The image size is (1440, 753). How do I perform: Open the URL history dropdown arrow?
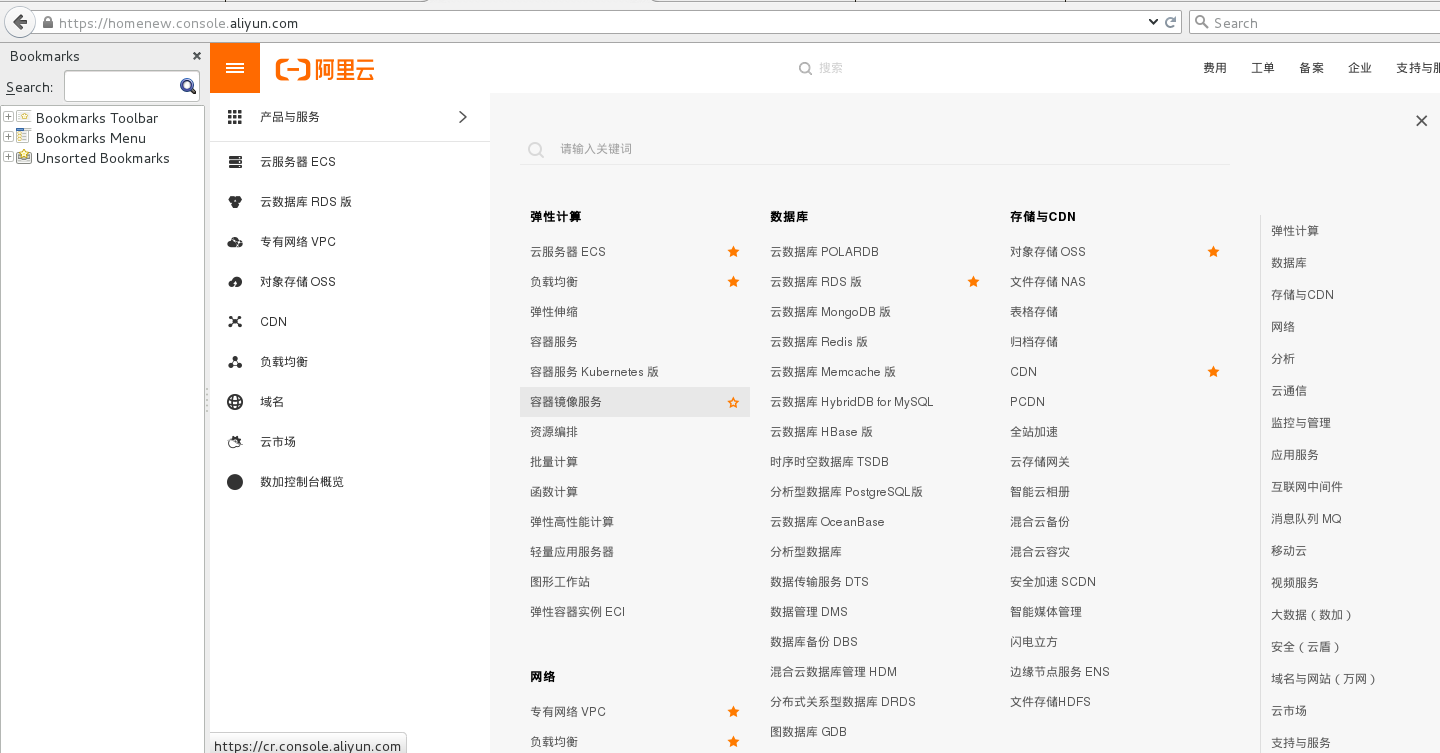coord(1152,22)
